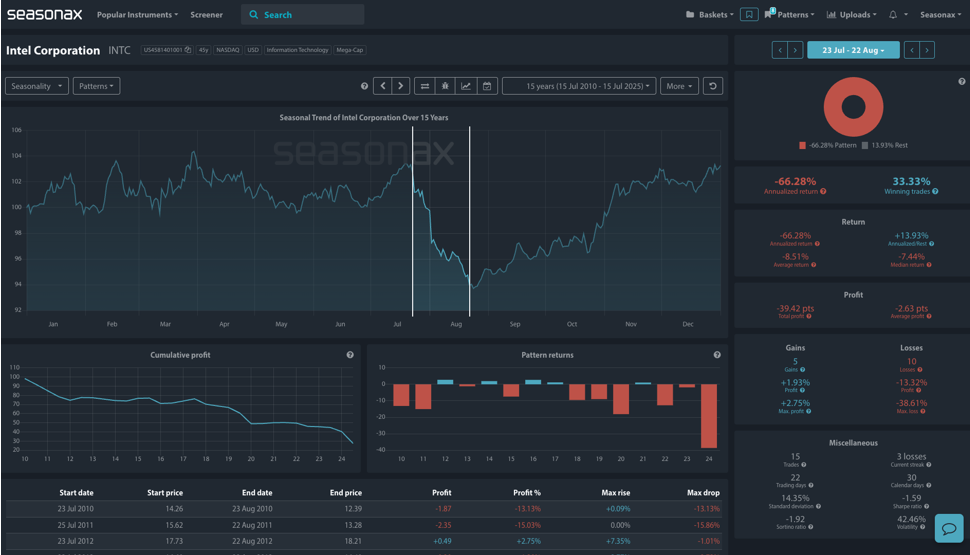Go to the Screener page

[206, 15]
